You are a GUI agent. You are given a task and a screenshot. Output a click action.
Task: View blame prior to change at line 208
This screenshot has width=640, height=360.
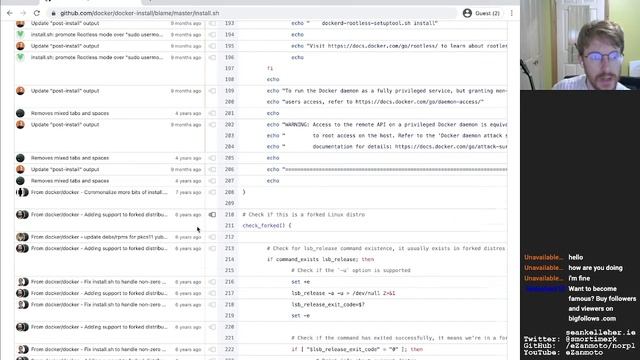(212, 192)
